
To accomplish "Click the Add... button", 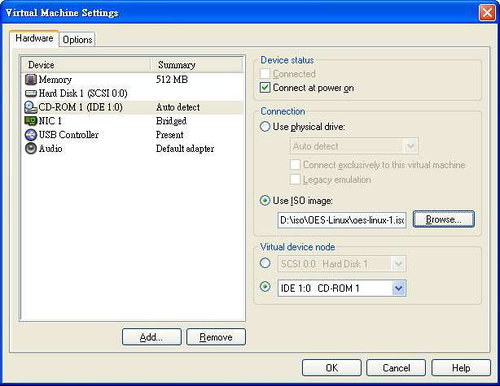I will coord(152,337).
